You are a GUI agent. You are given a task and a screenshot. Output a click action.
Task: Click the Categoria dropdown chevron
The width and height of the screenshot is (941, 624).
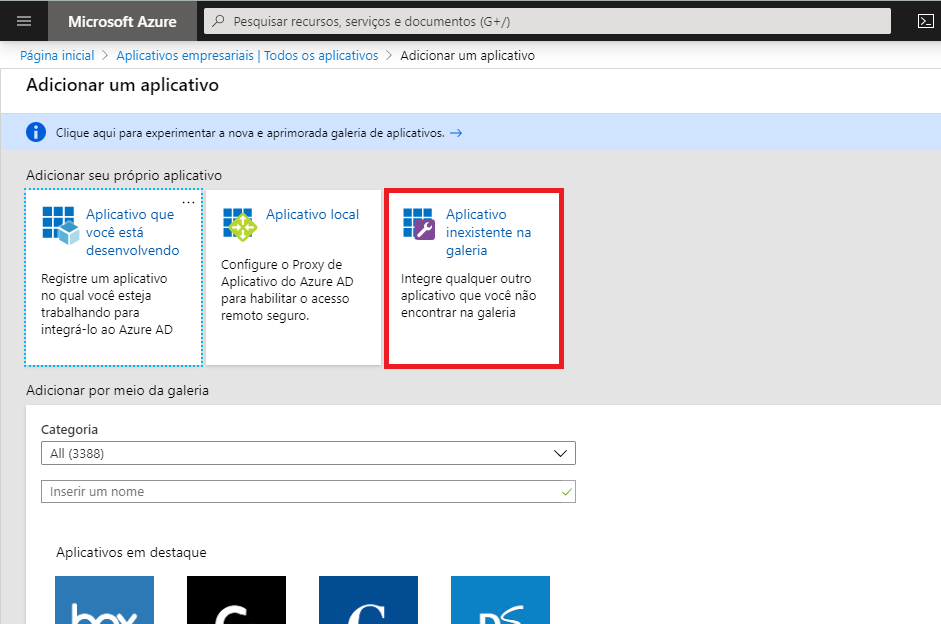[560, 454]
